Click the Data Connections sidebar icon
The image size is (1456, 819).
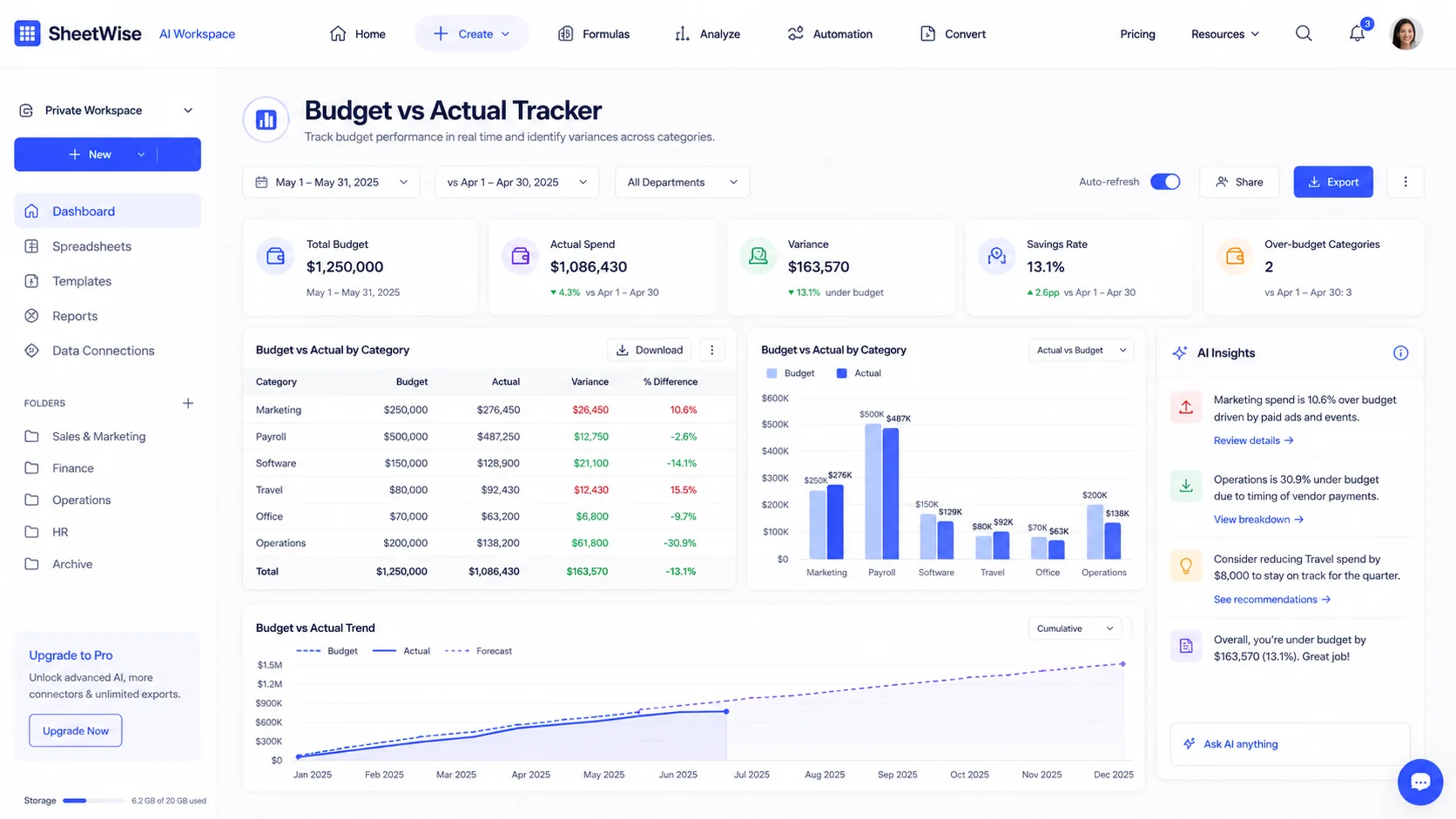pyautogui.click(x=31, y=350)
